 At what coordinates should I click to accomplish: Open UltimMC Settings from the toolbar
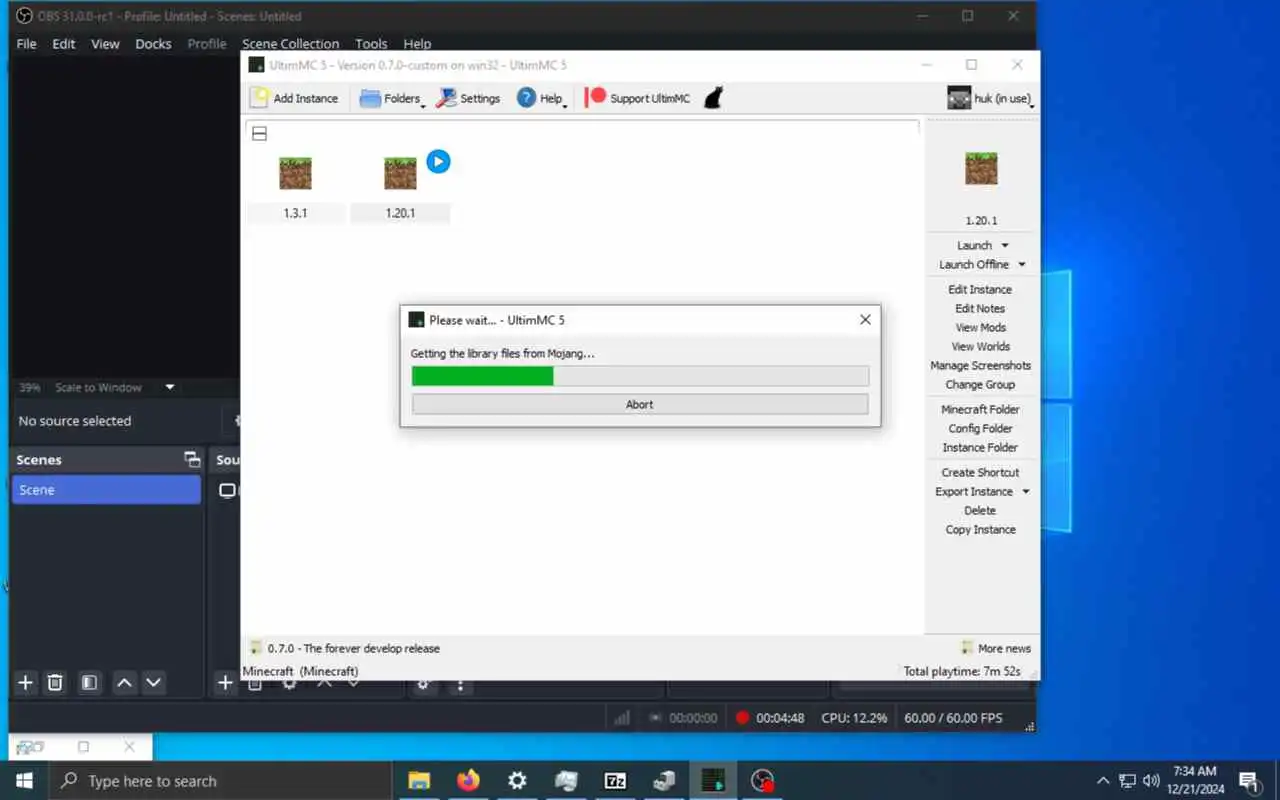tap(468, 98)
